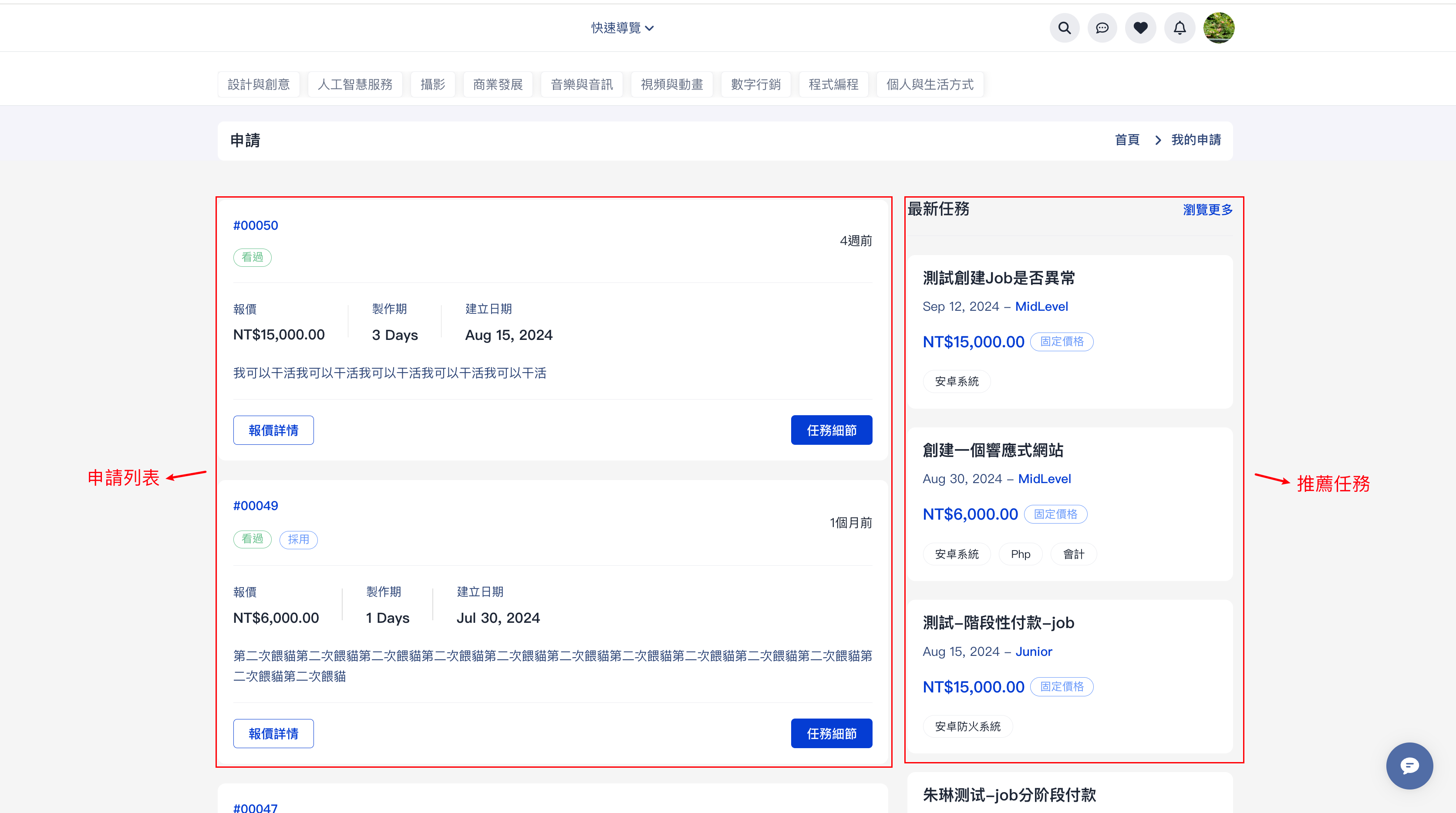Click the 瀏覽更多 link
Viewport: 1456px width, 813px height.
point(1207,210)
